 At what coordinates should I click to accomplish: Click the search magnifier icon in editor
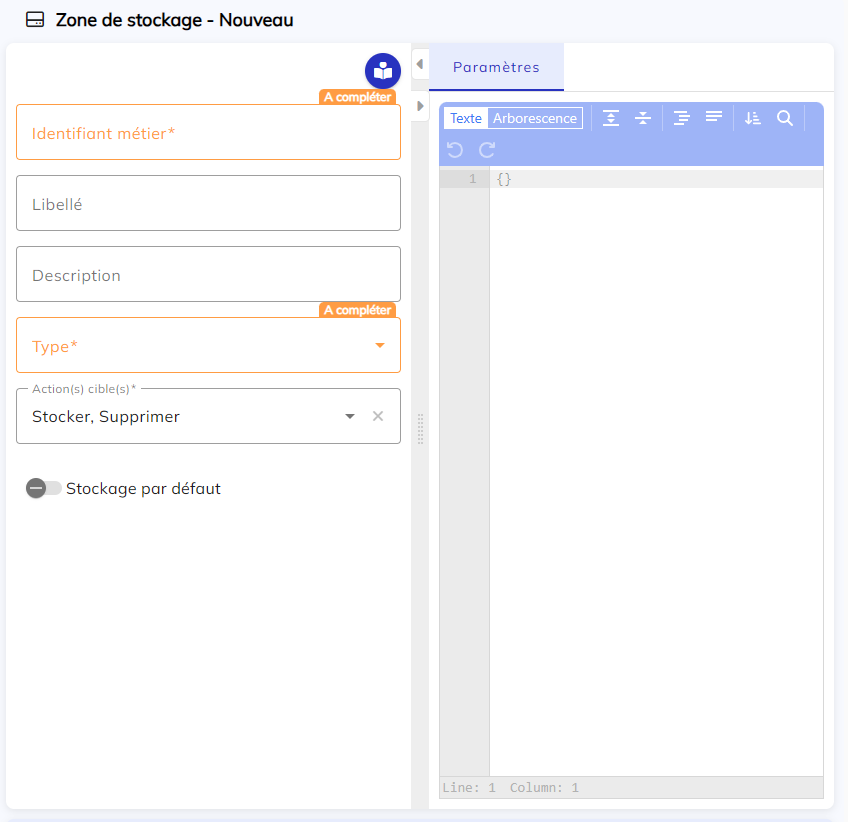[x=785, y=118]
